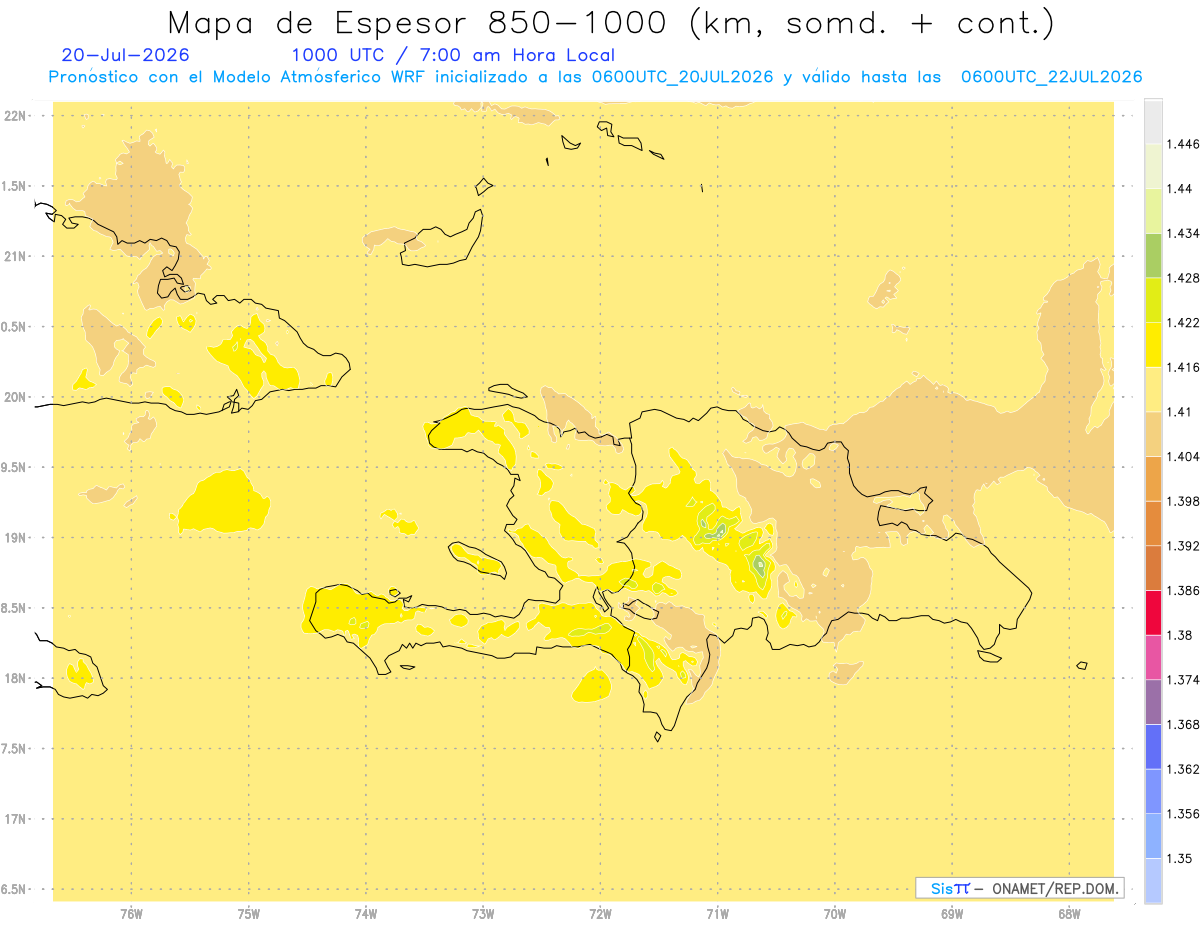Click the '7.5N' latitude label
1200x927 pixels.
tap(15, 749)
